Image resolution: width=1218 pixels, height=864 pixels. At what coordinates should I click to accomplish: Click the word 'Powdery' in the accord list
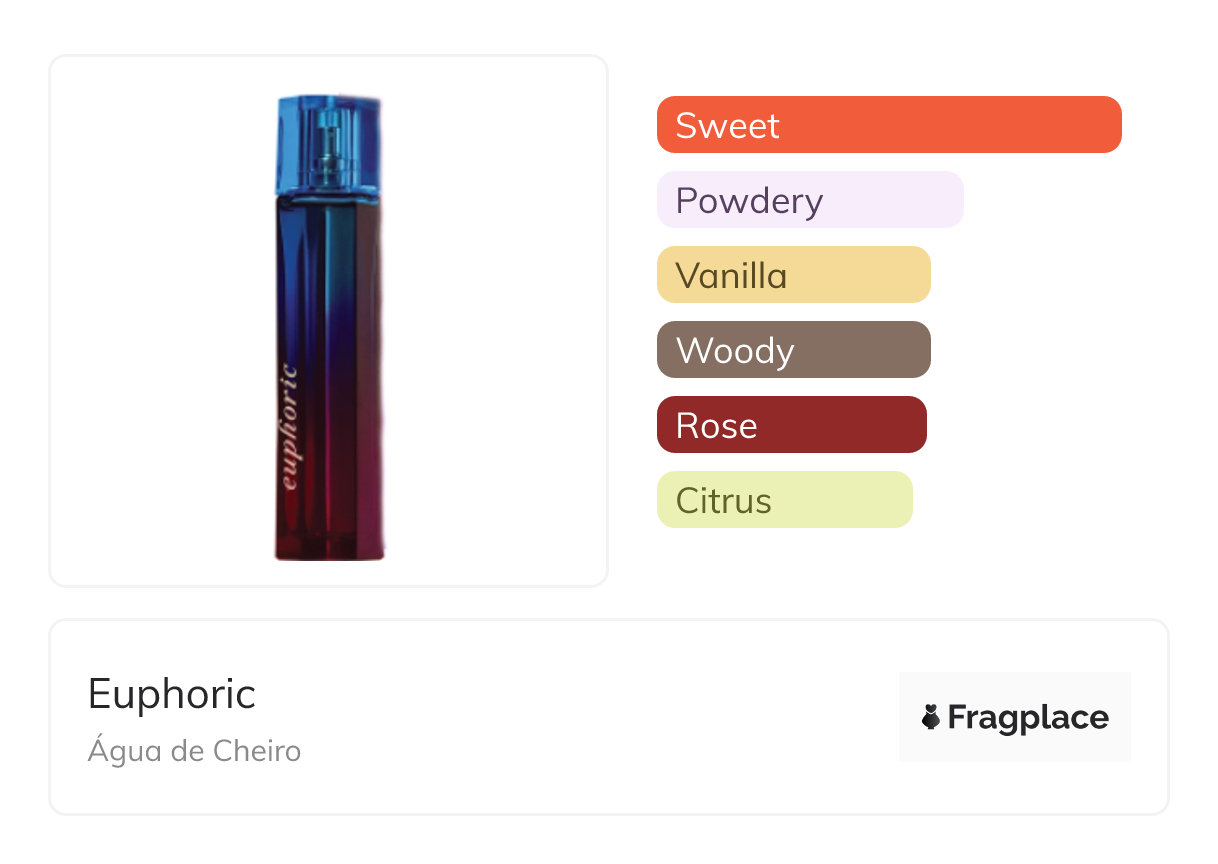tap(749, 201)
